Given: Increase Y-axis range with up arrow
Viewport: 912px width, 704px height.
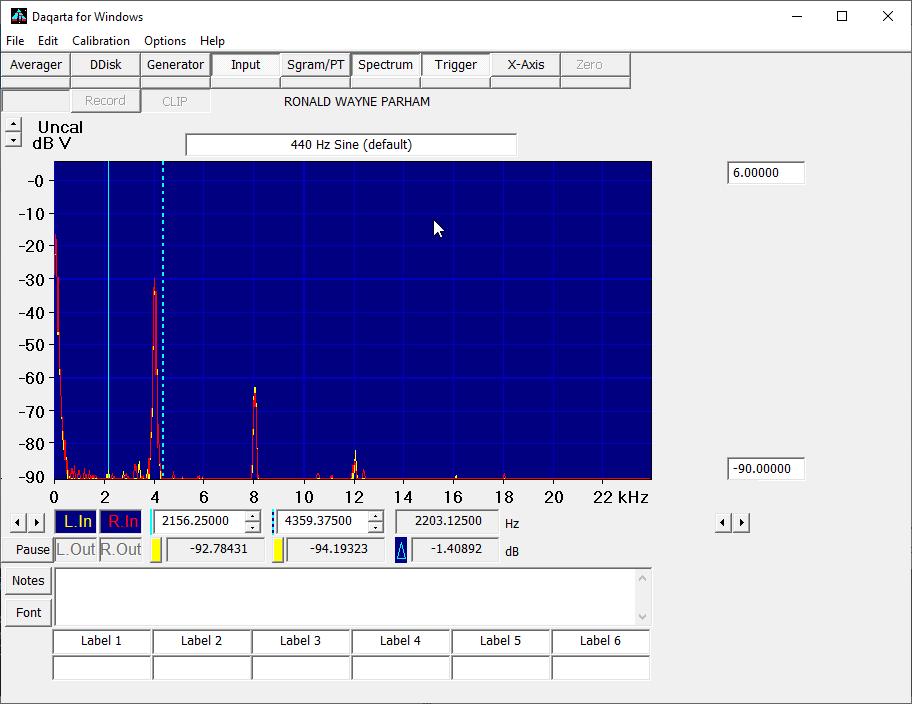Looking at the screenshot, I should [12, 125].
